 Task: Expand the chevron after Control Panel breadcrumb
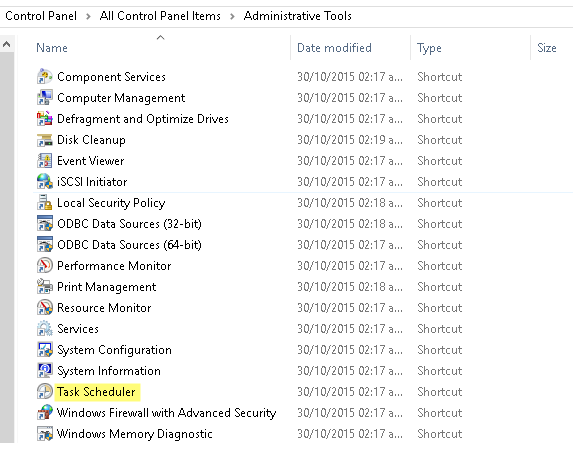[88, 16]
